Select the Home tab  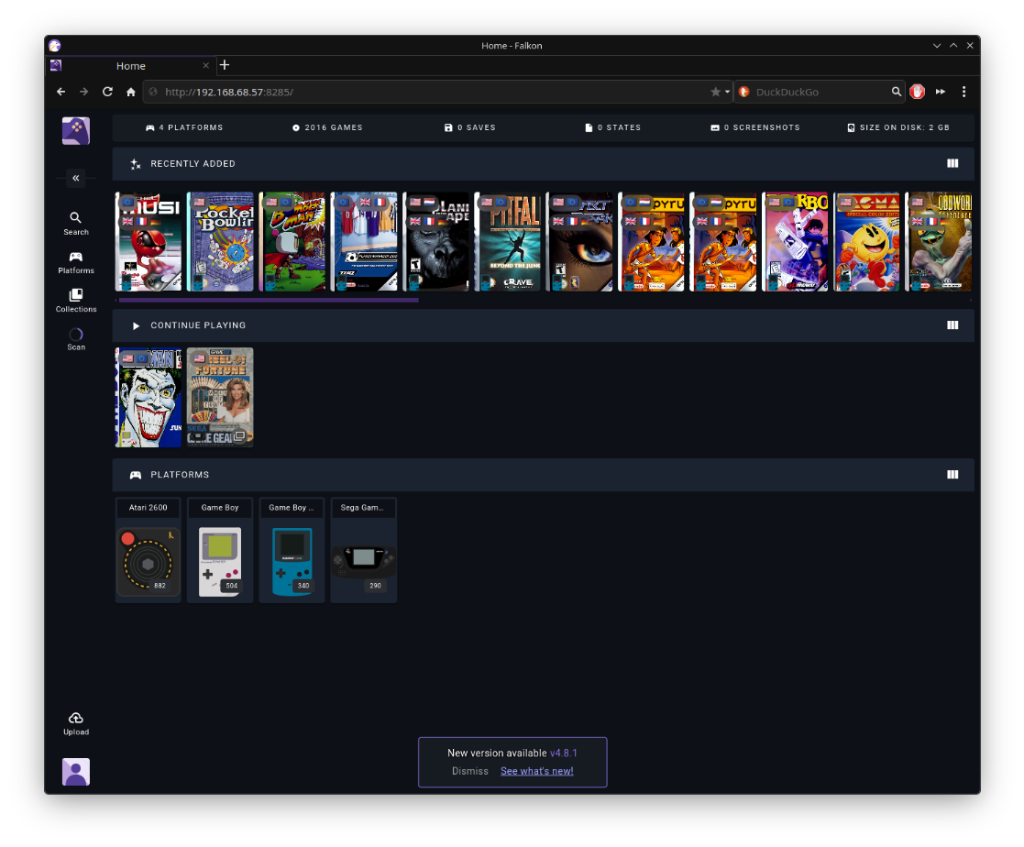click(x=131, y=66)
